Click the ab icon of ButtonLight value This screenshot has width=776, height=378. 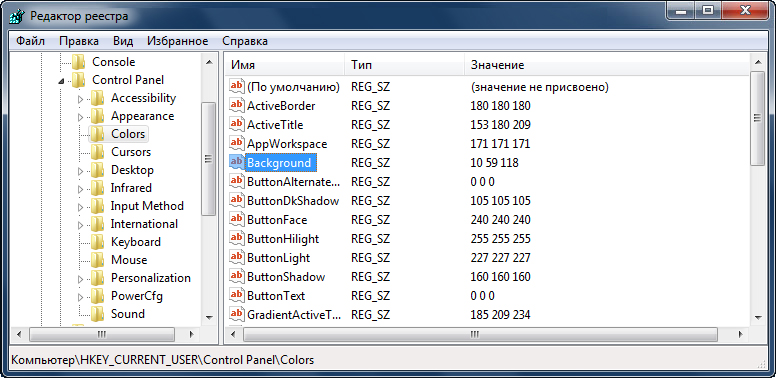[x=237, y=257]
